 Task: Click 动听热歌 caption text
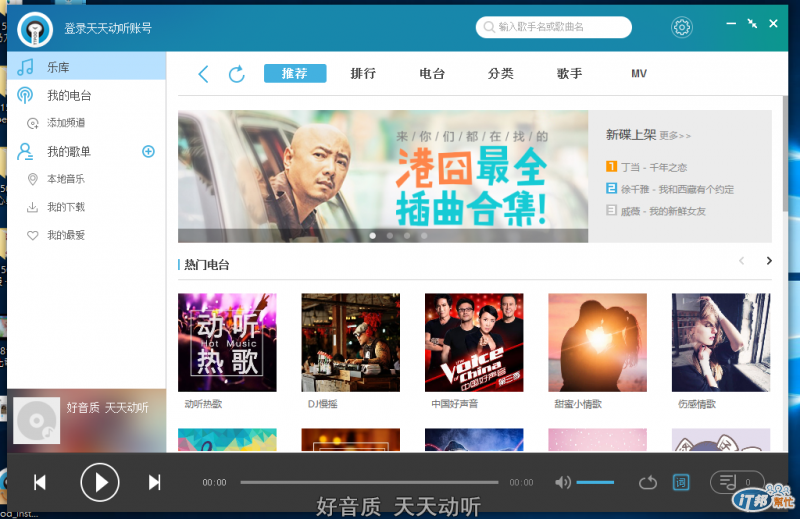[x=203, y=404]
